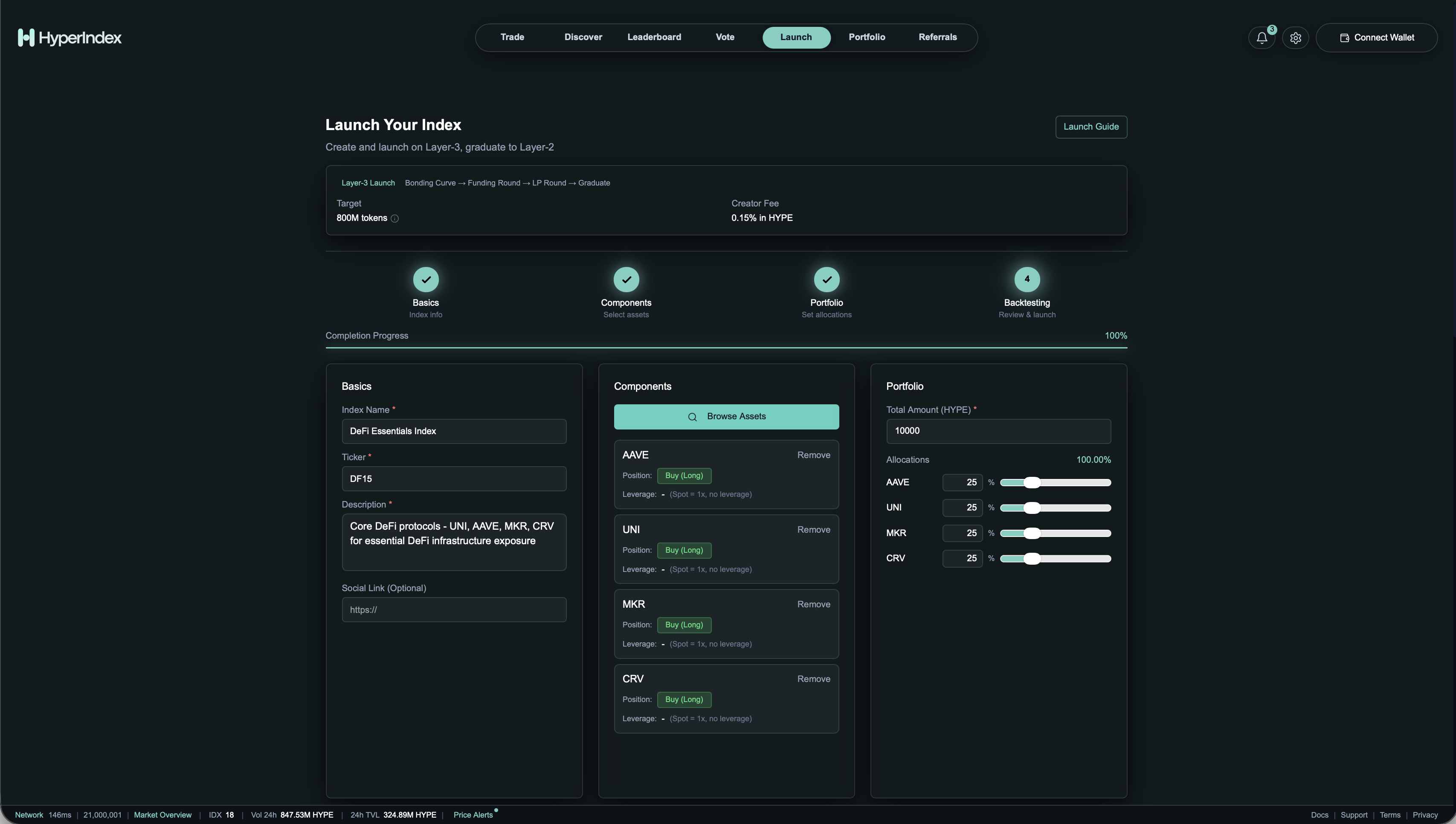Click the Backtesting step number icon
This screenshot has width=1456, height=824.
pyautogui.click(x=1027, y=280)
